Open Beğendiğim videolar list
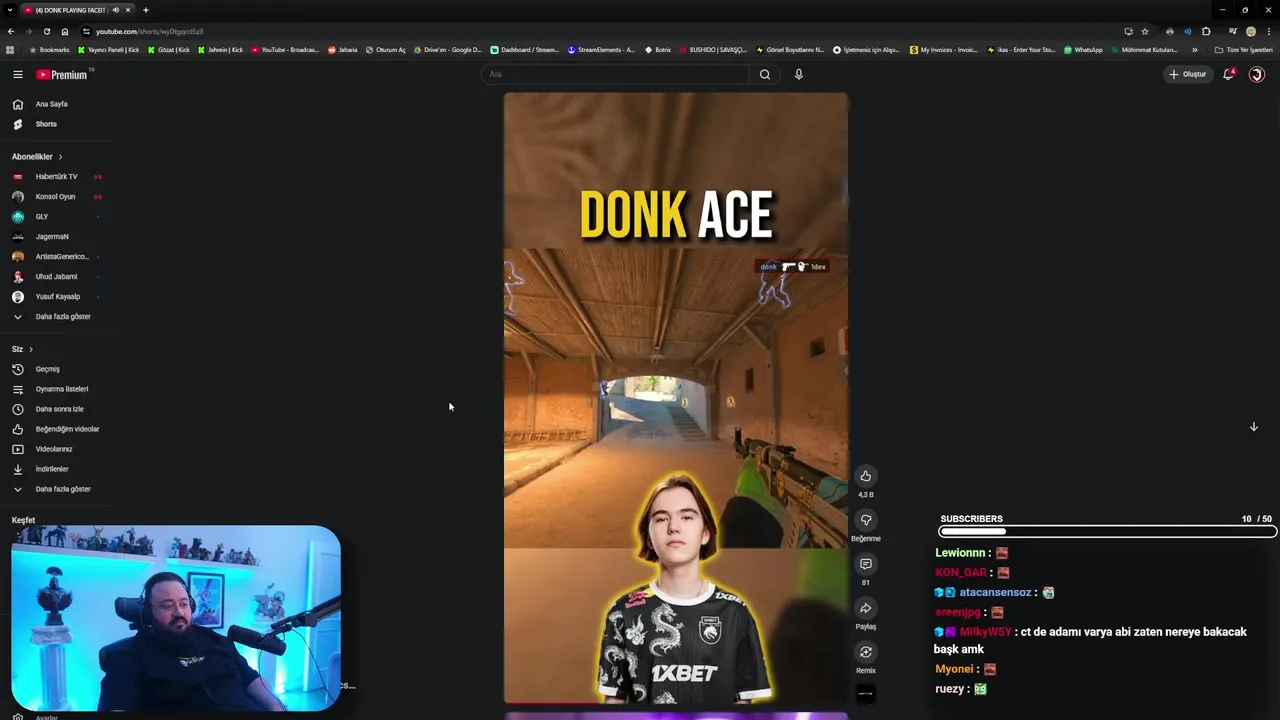 (x=67, y=429)
